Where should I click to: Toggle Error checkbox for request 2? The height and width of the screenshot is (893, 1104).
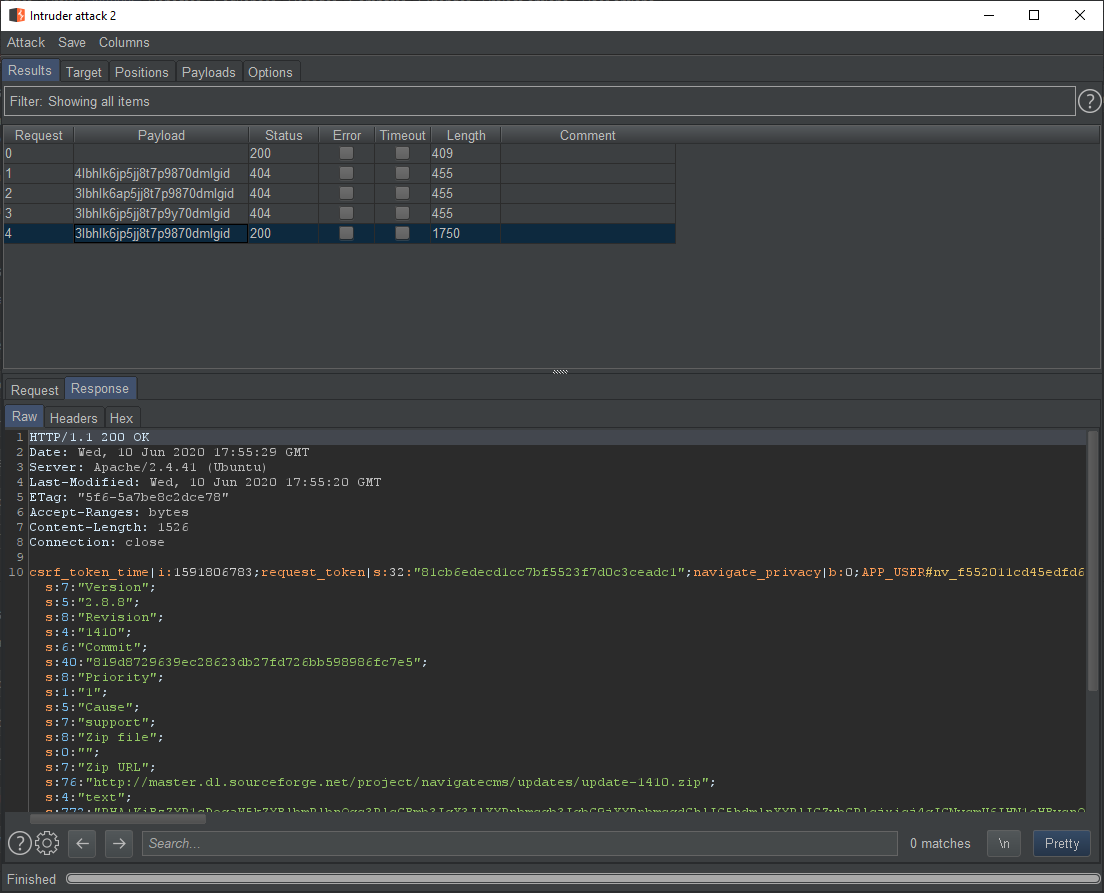tap(346, 194)
